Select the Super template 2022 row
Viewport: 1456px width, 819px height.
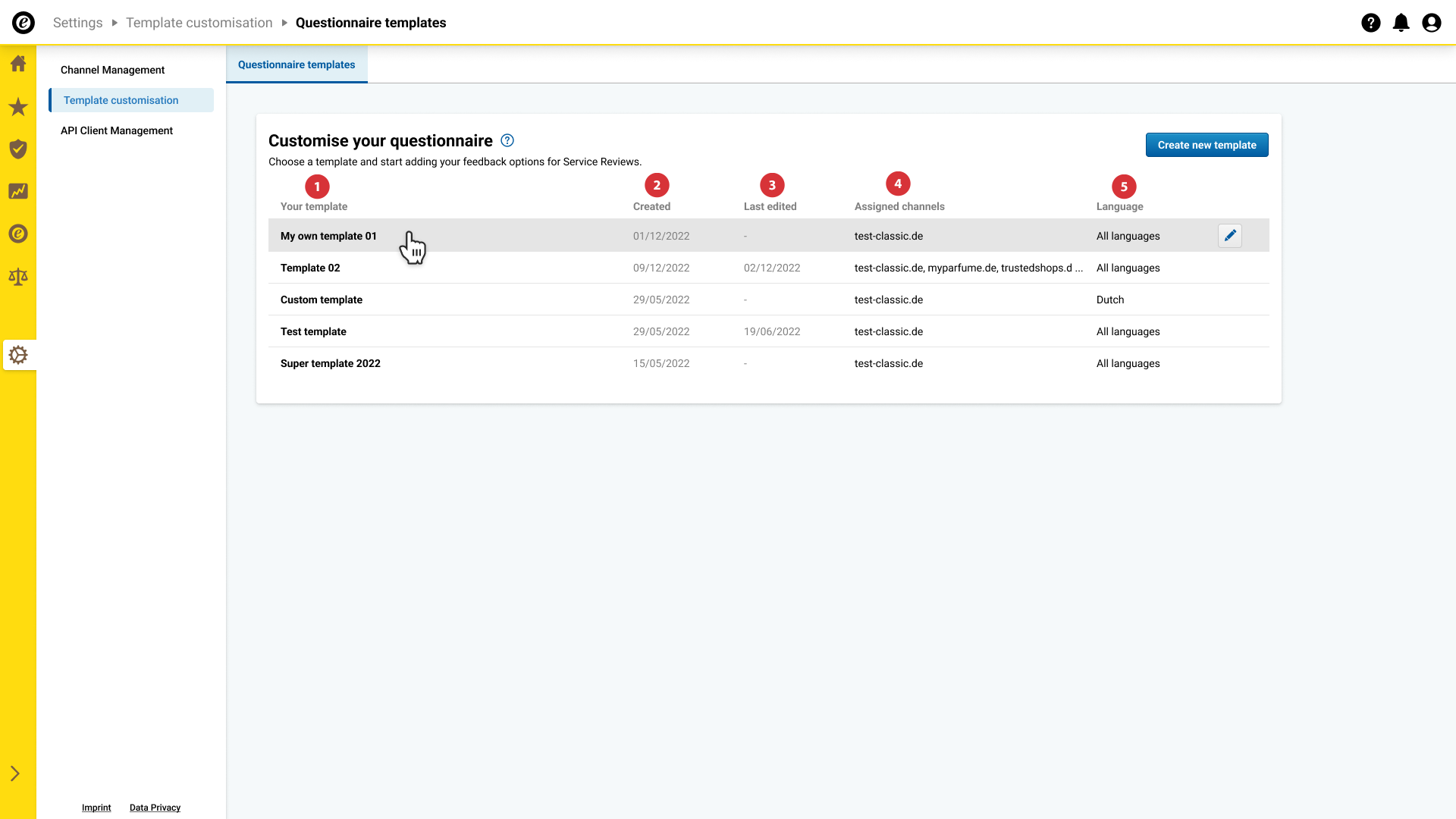coord(768,363)
